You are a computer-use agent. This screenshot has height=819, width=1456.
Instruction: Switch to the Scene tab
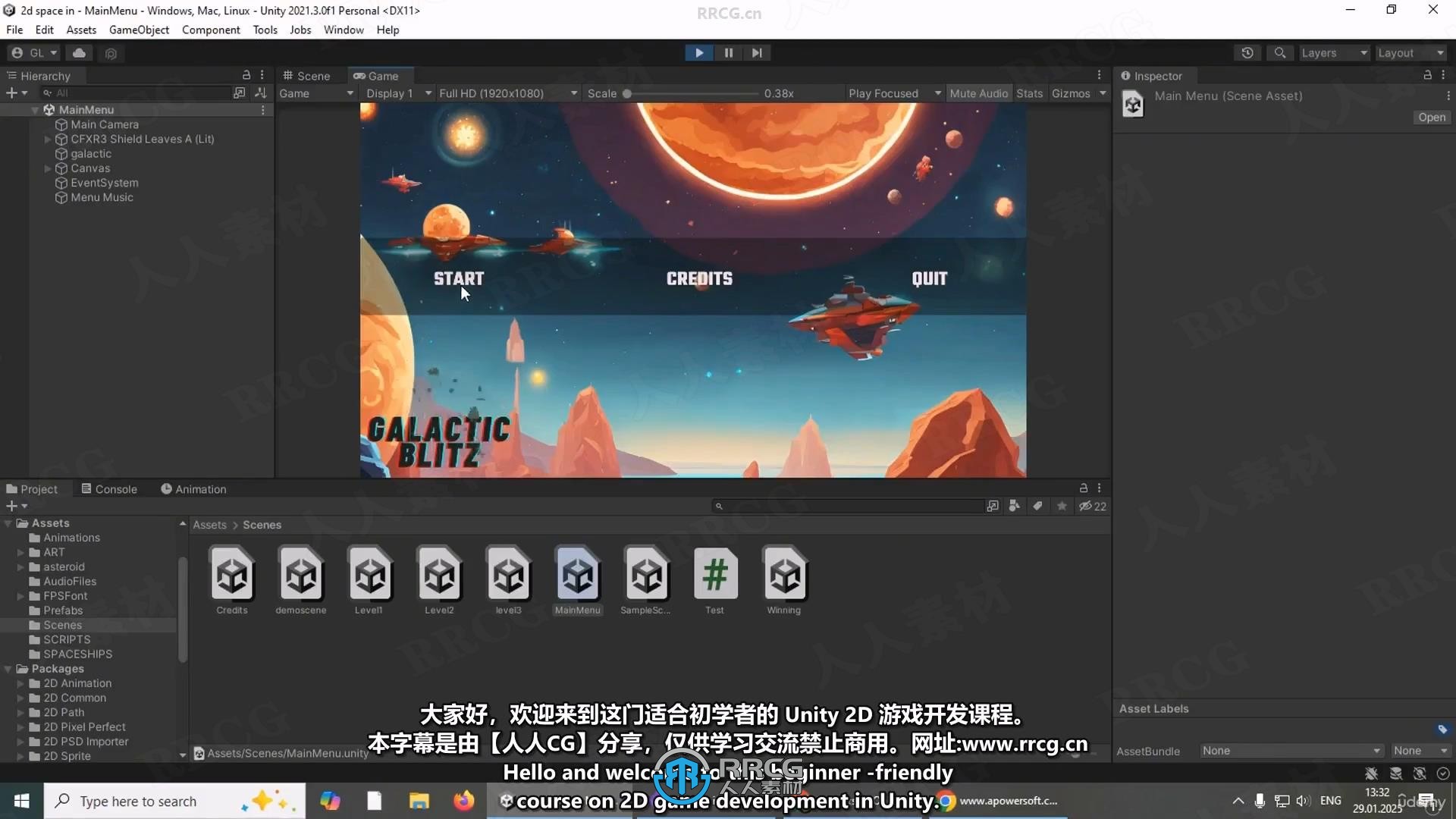[306, 76]
